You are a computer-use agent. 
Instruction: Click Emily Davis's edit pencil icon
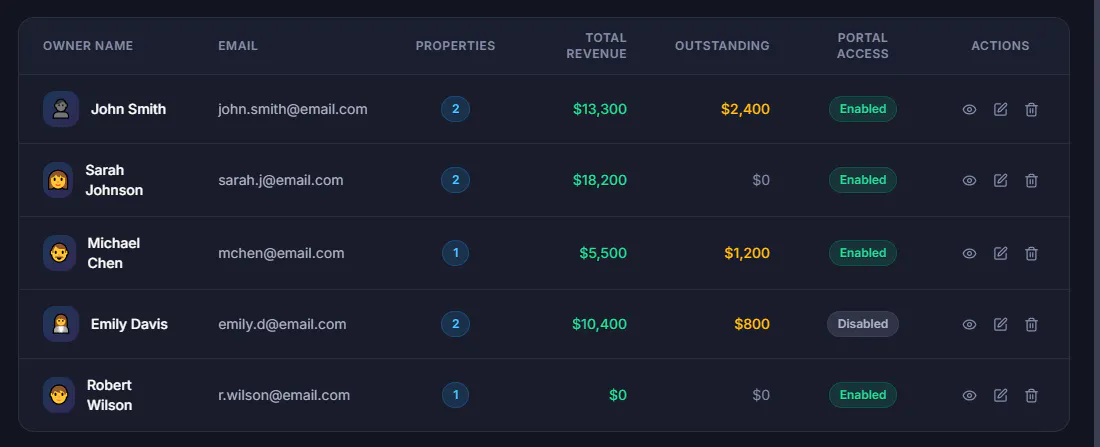[x=1000, y=324]
